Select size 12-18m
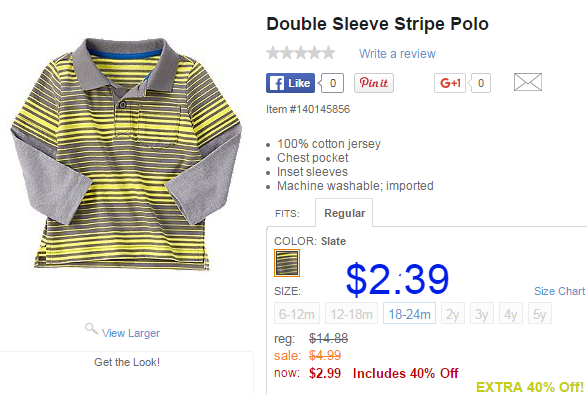587x395 pixels. (x=352, y=313)
